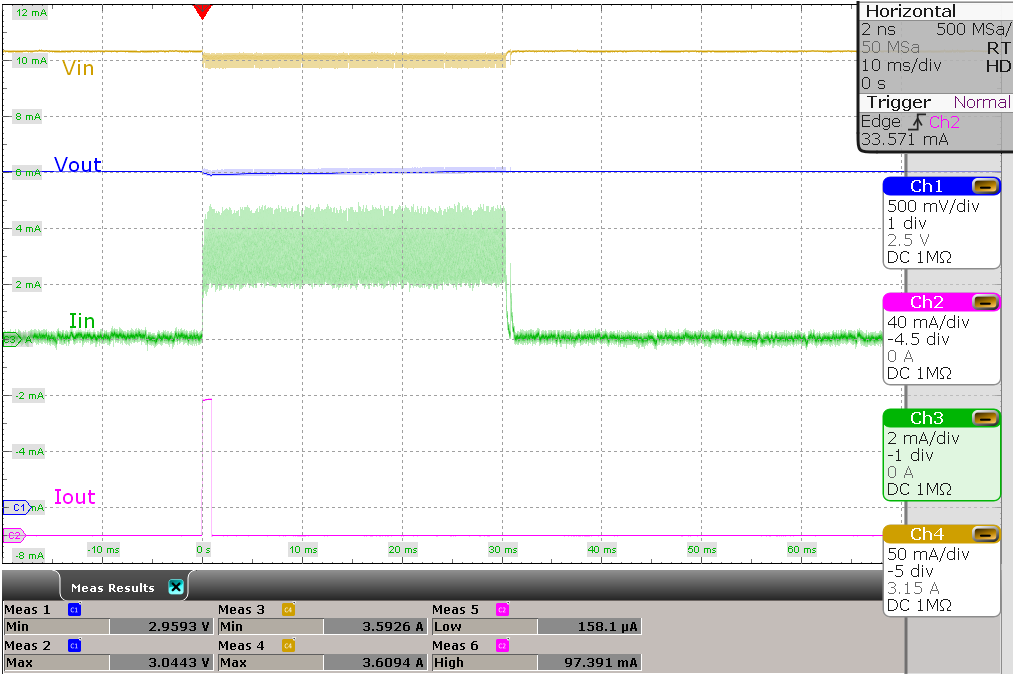This screenshot has height=674, width=1013.
Task: Switch the Normal trigger mode setting
Action: (x=981, y=102)
